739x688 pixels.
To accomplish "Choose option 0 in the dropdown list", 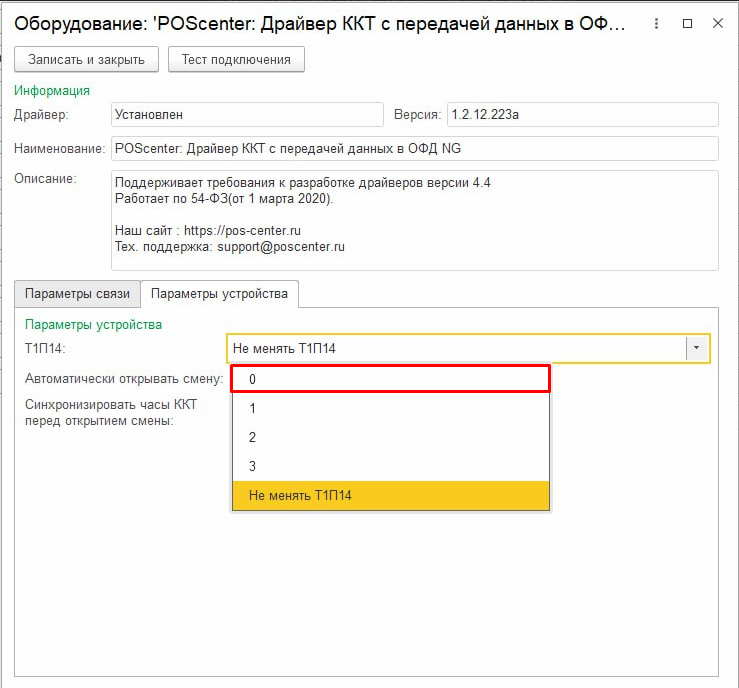I will click(x=391, y=379).
